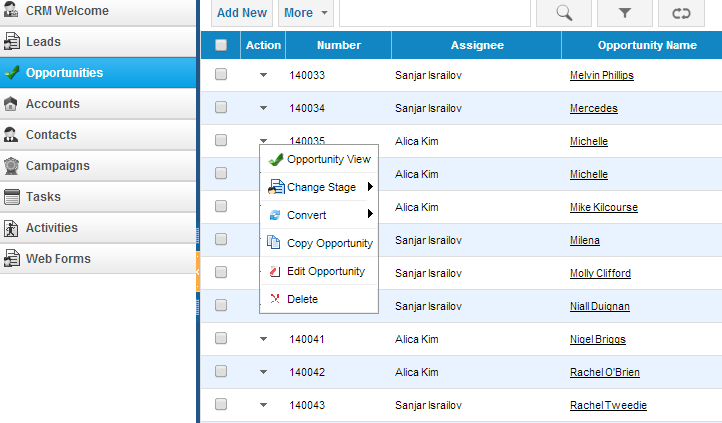Go to Accounts module icon
This screenshot has height=423, width=722.
tap(11, 104)
